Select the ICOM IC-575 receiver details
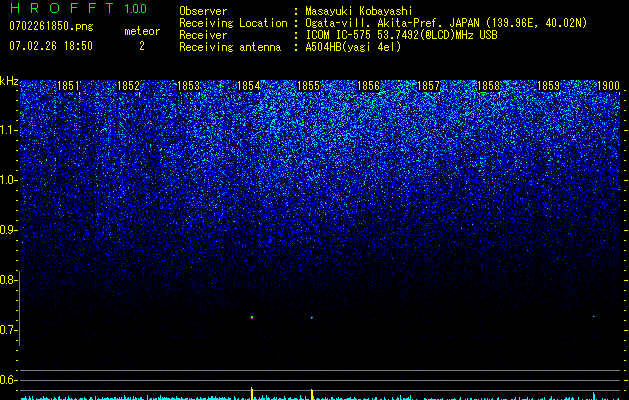Screen dimensions: 629x400 [x=401, y=35]
